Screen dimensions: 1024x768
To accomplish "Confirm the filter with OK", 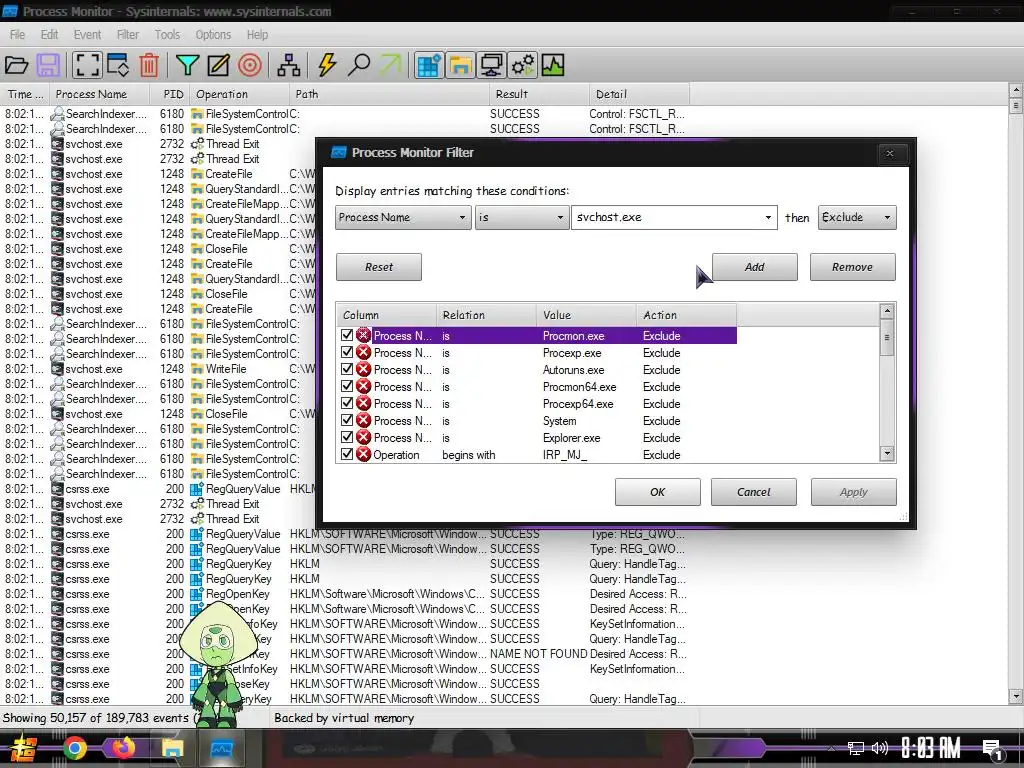I will pos(658,492).
